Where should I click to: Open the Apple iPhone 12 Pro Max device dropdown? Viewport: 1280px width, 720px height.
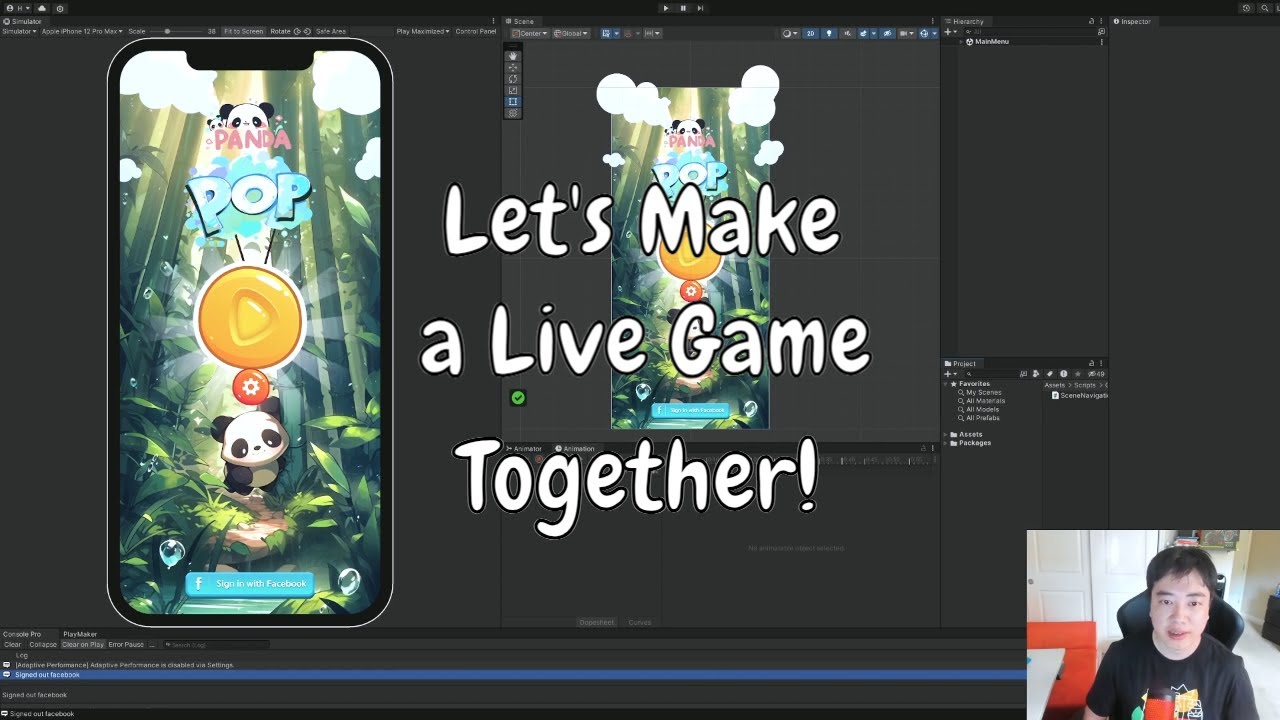[x=82, y=31]
